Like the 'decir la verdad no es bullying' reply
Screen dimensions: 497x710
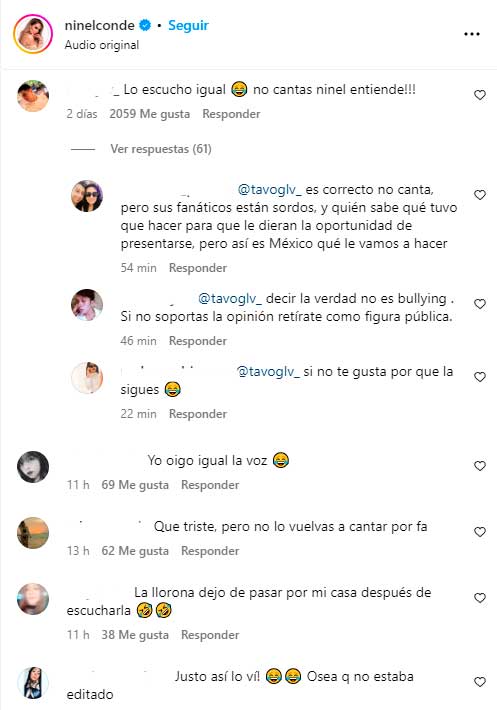click(x=480, y=304)
